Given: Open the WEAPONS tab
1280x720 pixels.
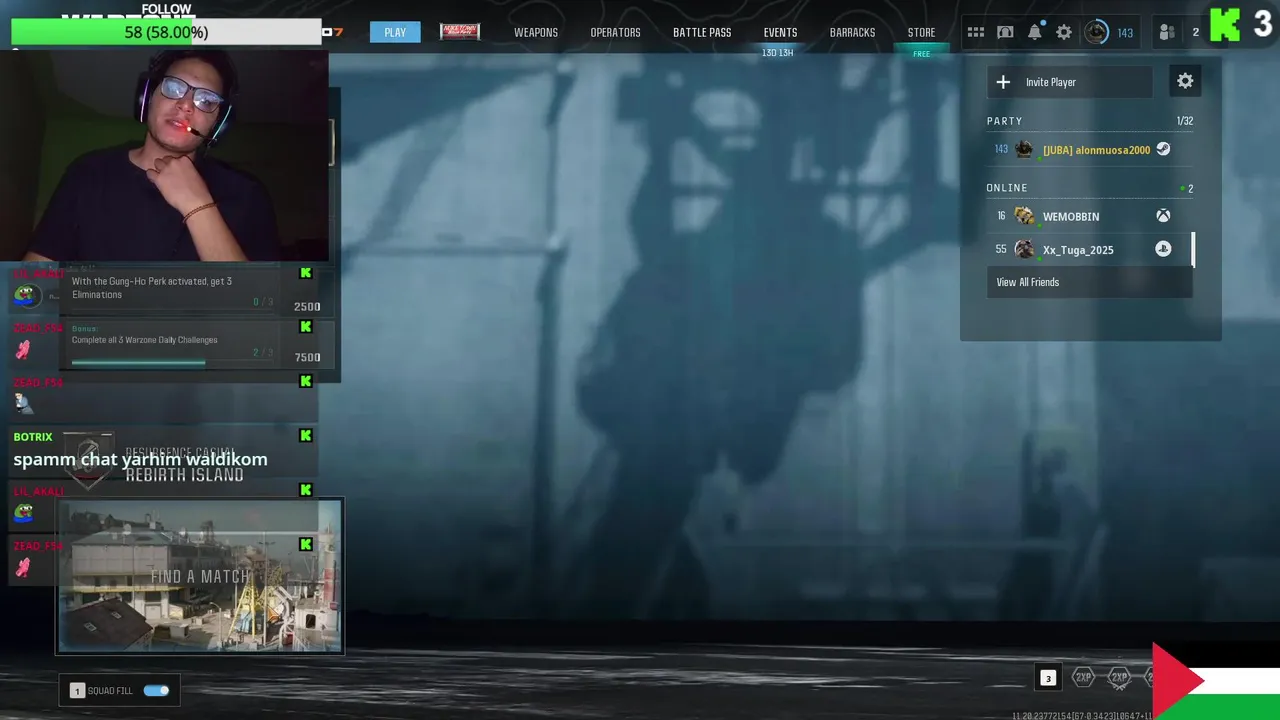Looking at the screenshot, I should click(536, 33).
